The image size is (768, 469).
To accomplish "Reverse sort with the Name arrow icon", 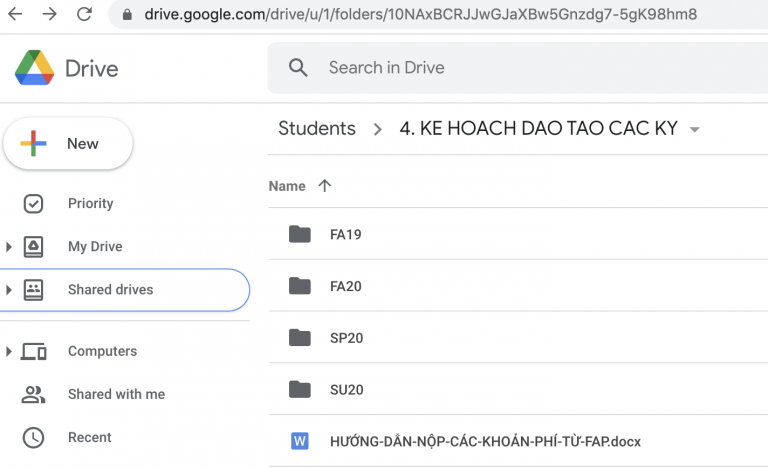I will [x=324, y=186].
